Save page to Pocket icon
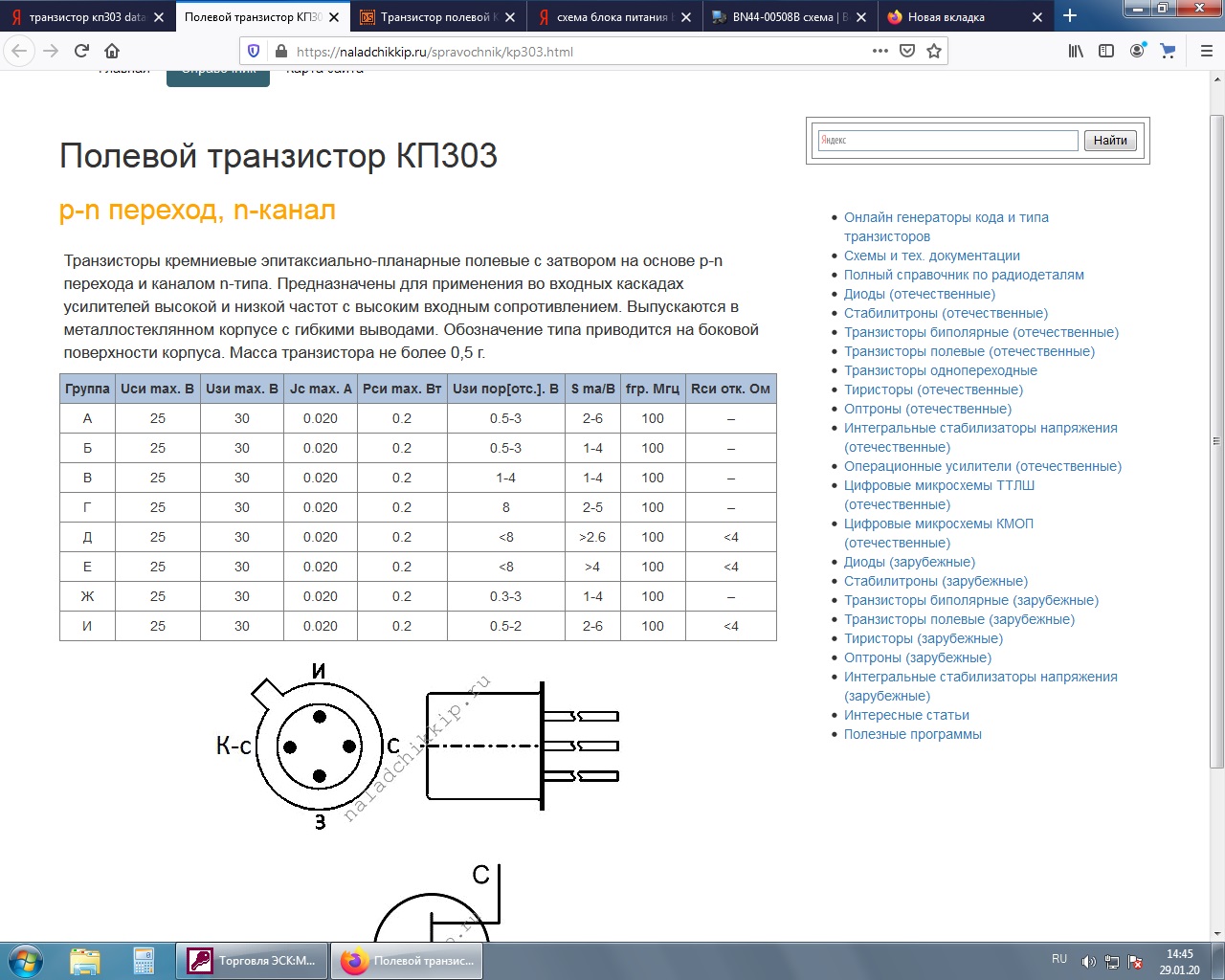Image resolution: width=1225 pixels, height=980 pixels. [x=907, y=52]
